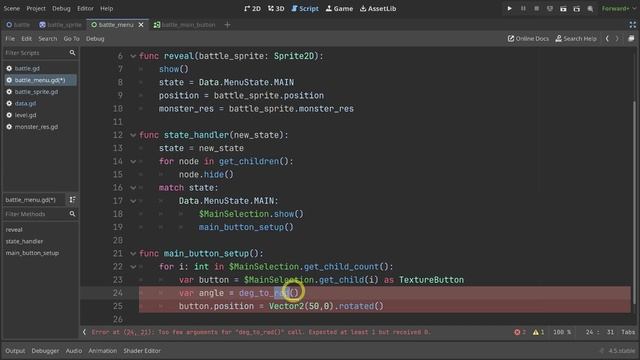Open battle_menu.gd(*) in script list
The image size is (640, 360).
tap(40, 80)
